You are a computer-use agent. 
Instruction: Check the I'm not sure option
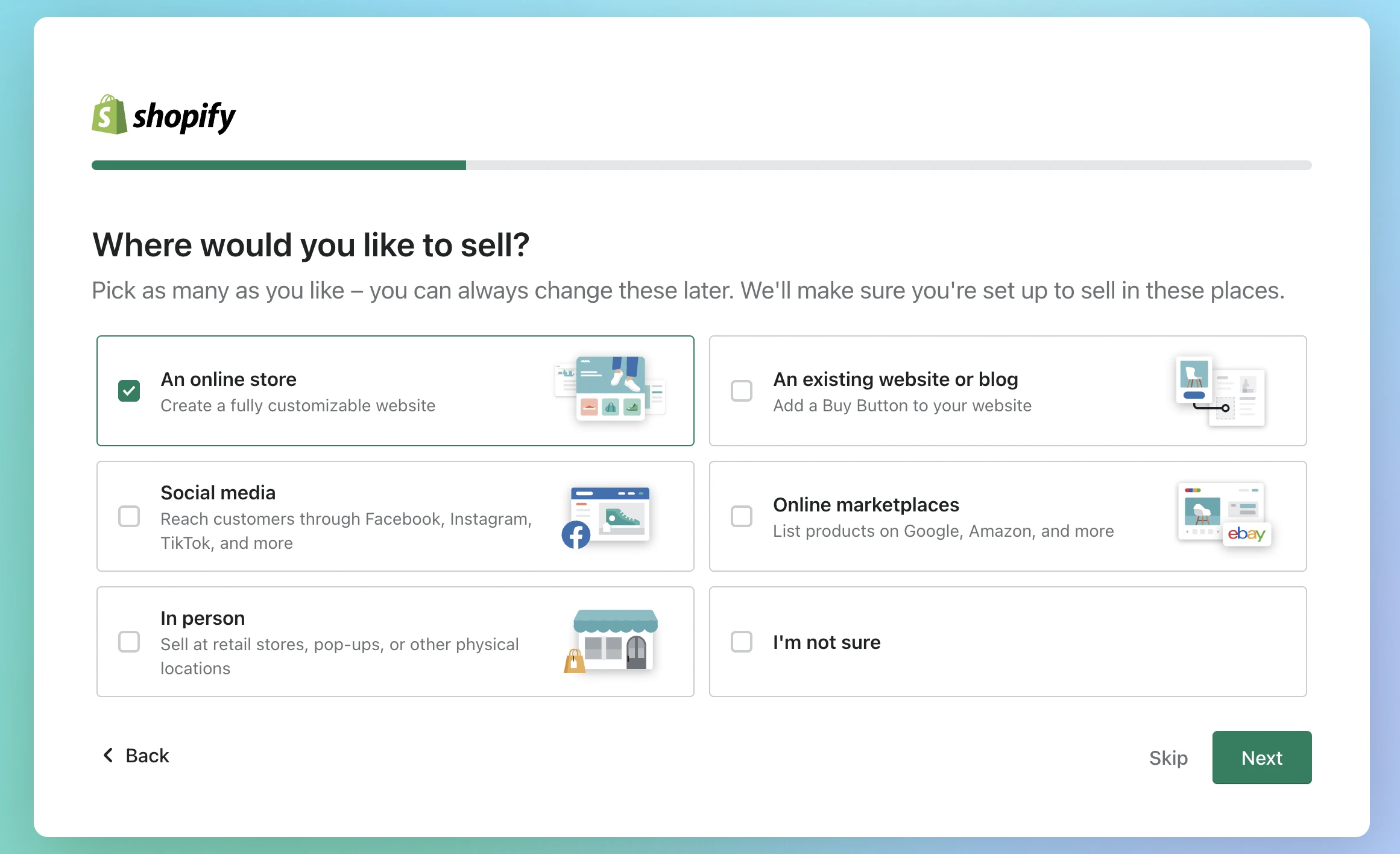[x=742, y=642]
